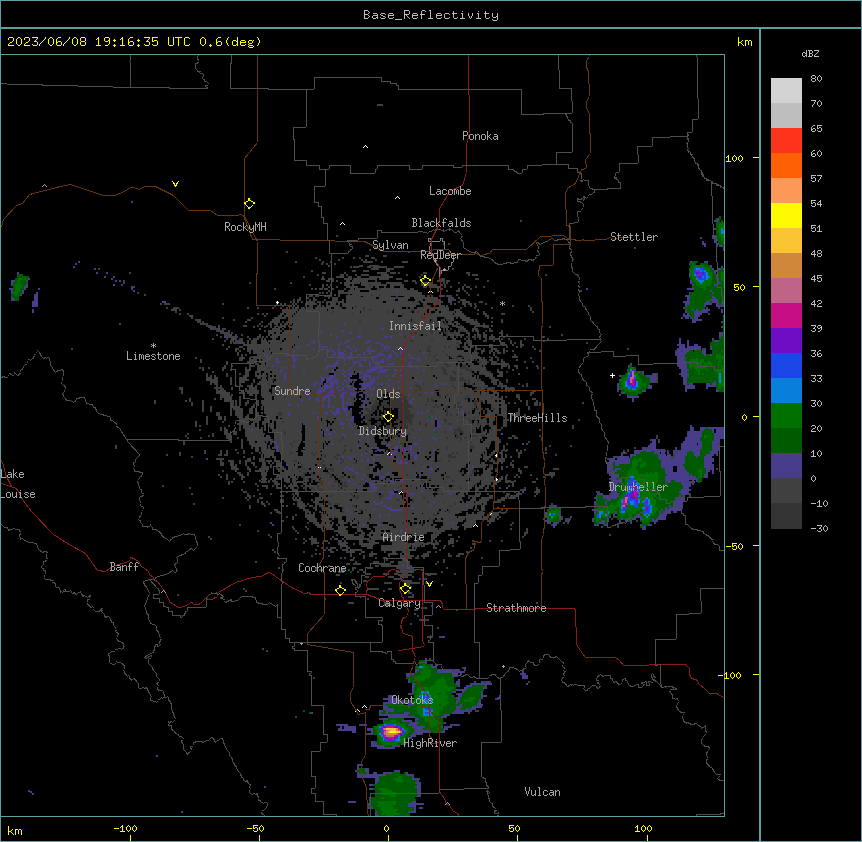862x842 pixels.
Task: Click the Drumheller label on the storm cell
Action: 638,487
